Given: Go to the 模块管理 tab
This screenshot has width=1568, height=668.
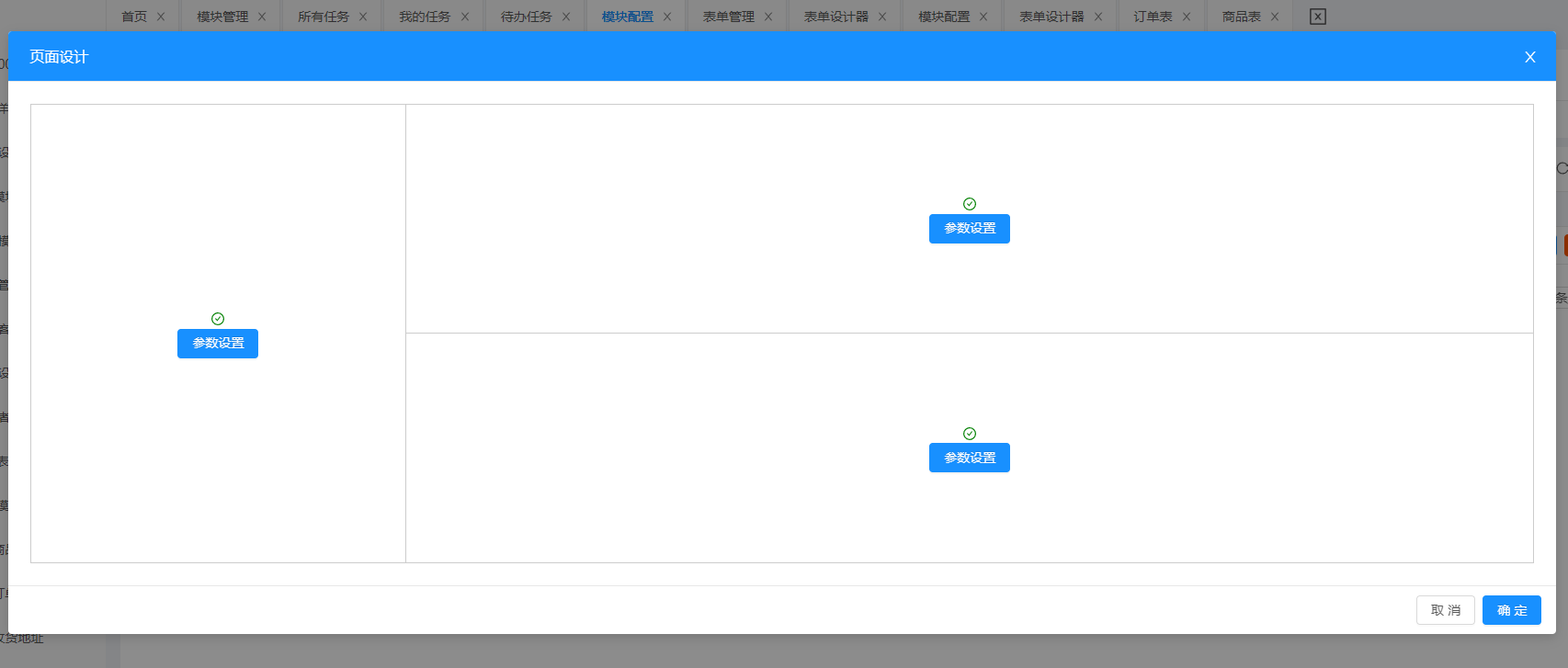Looking at the screenshot, I should [x=222, y=17].
